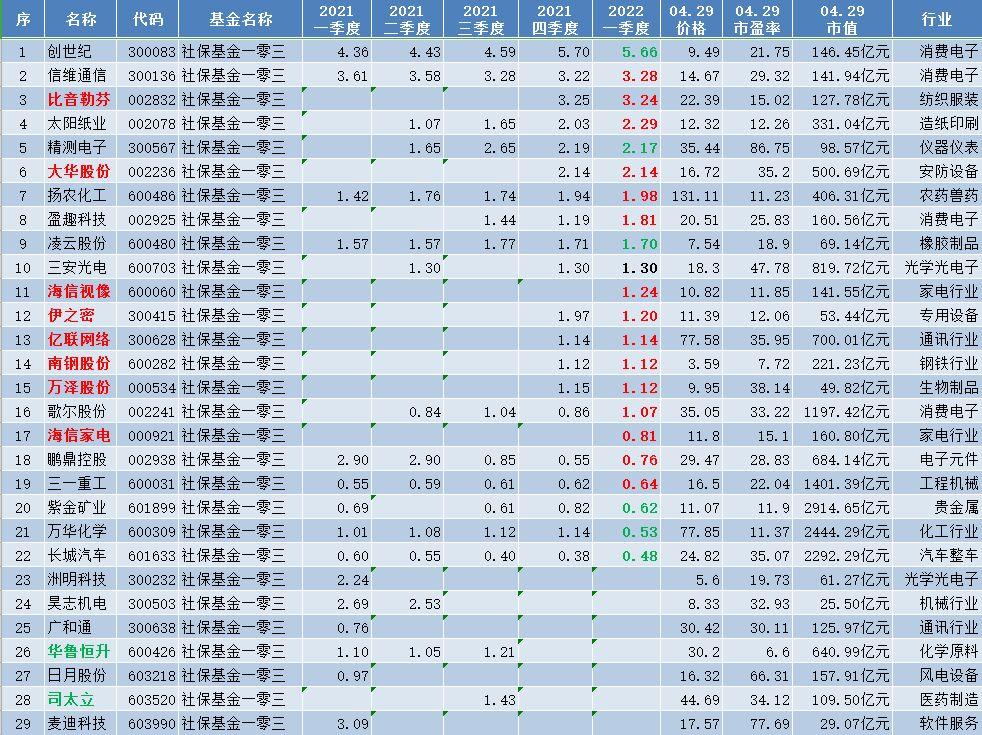Select the 序 column header
The width and height of the screenshot is (982, 735).
point(23,19)
